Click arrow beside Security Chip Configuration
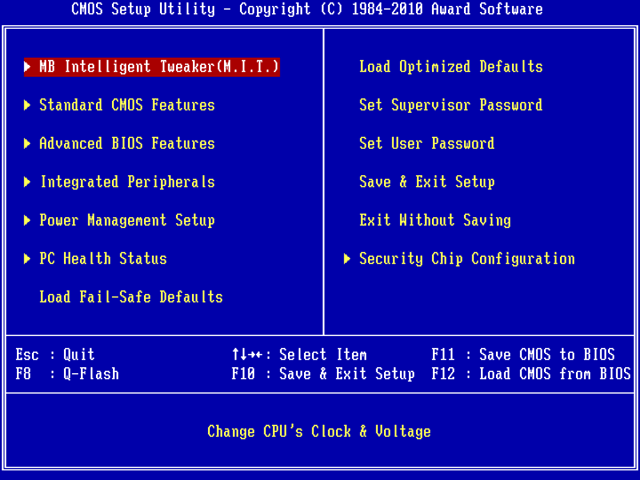The width and height of the screenshot is (640, 480). pos(347,259)
